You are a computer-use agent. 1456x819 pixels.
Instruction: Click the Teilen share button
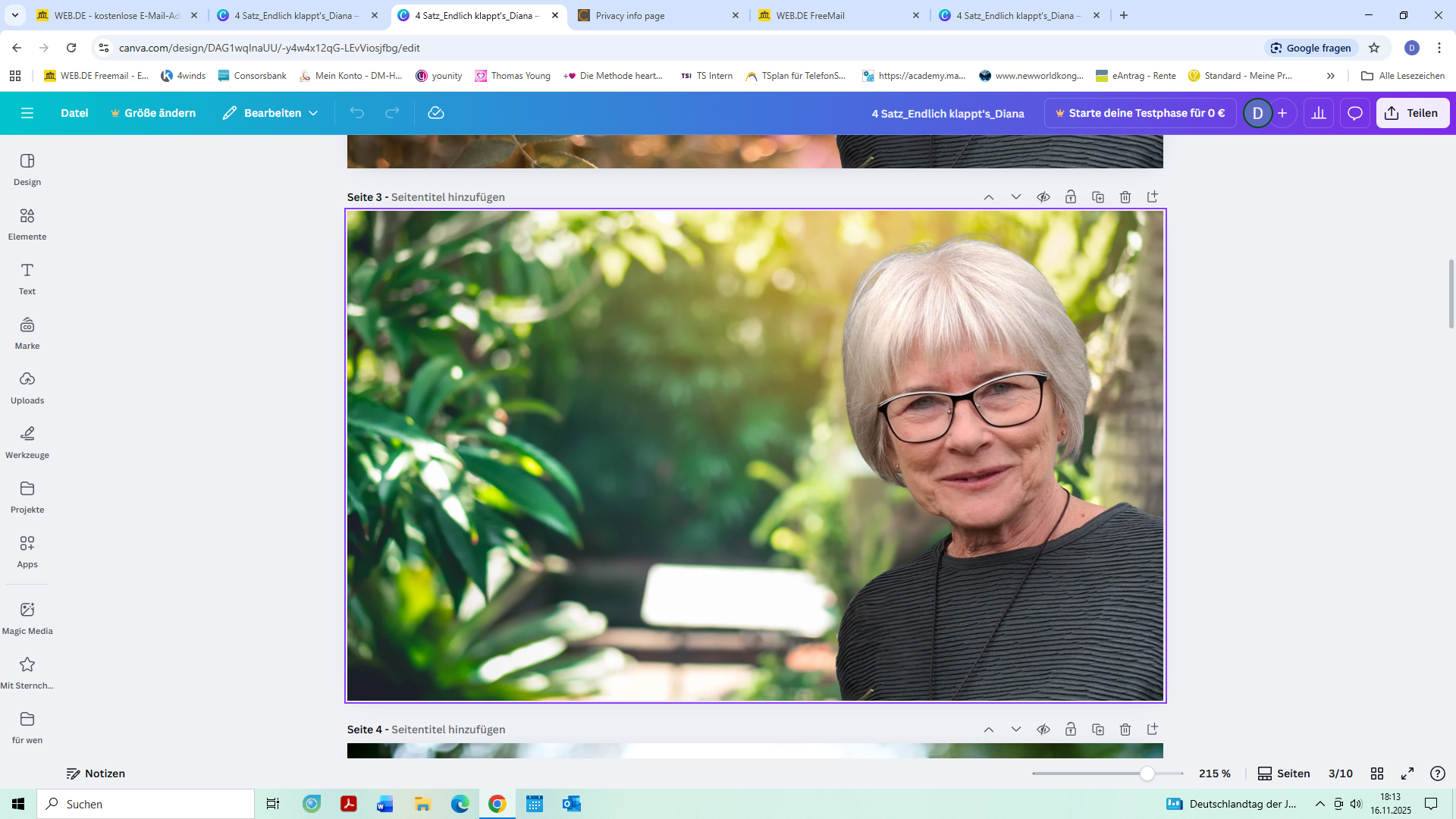tap(1412, 113)
